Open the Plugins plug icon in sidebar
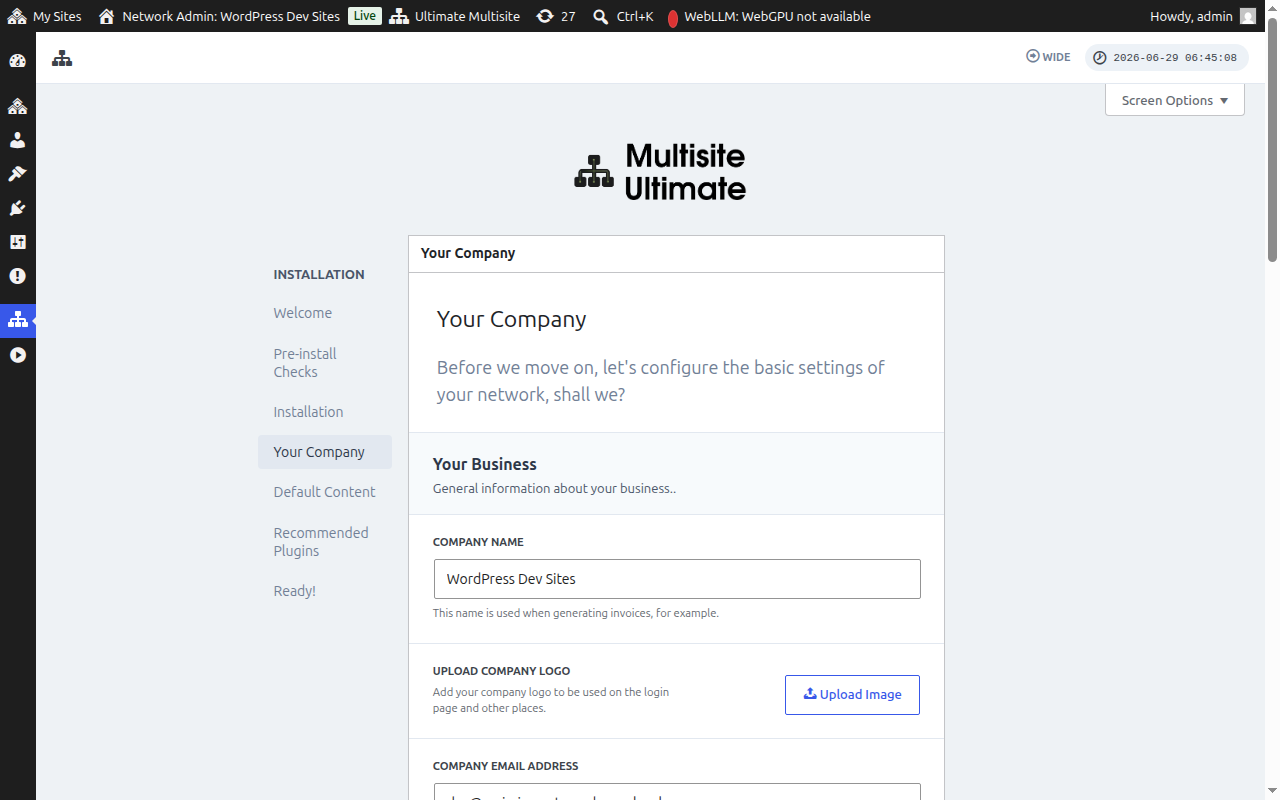The width and height of the screenshot is (1280, 800). click(17, 208)
